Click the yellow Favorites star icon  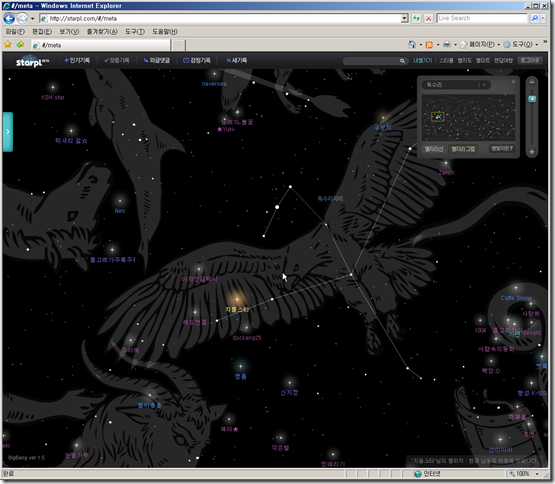(8, 44)
